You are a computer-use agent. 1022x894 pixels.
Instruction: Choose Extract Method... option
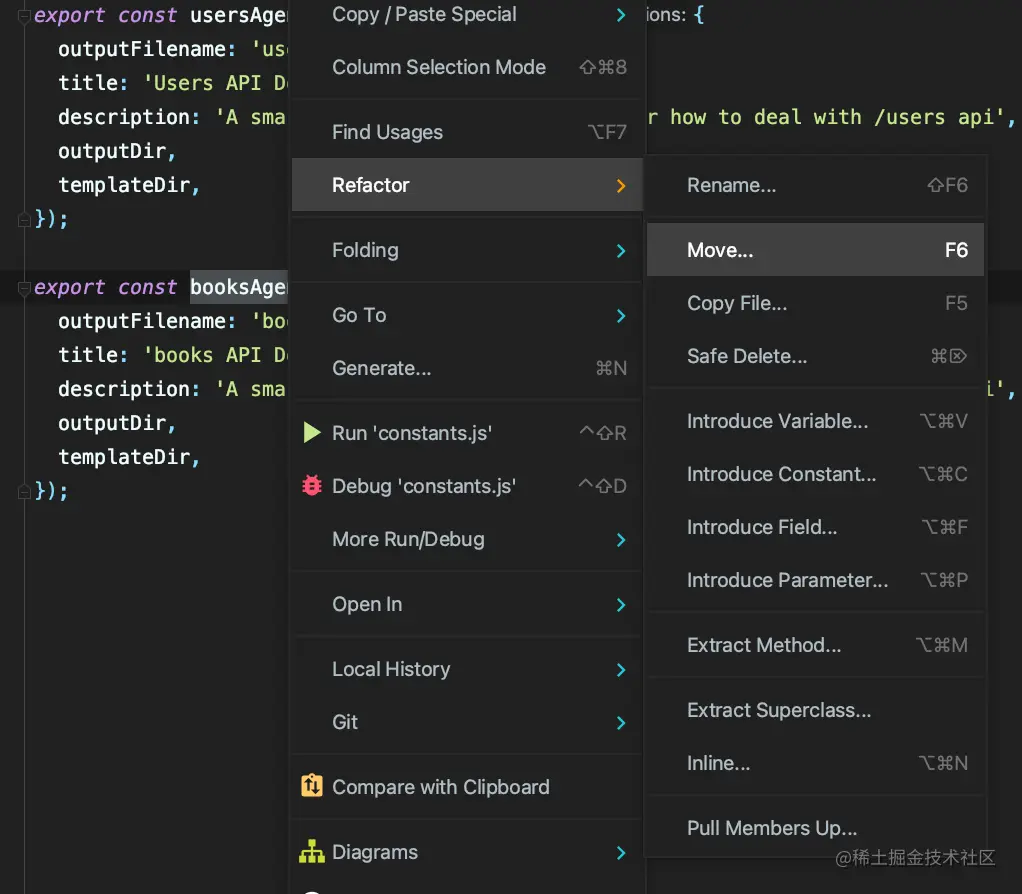click(x=815, y=645)
